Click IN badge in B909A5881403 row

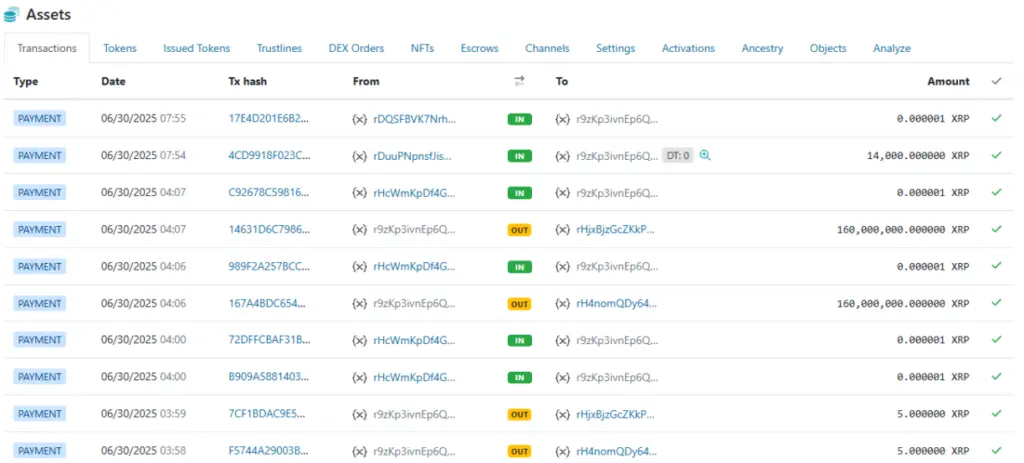[x=520, y=377]
